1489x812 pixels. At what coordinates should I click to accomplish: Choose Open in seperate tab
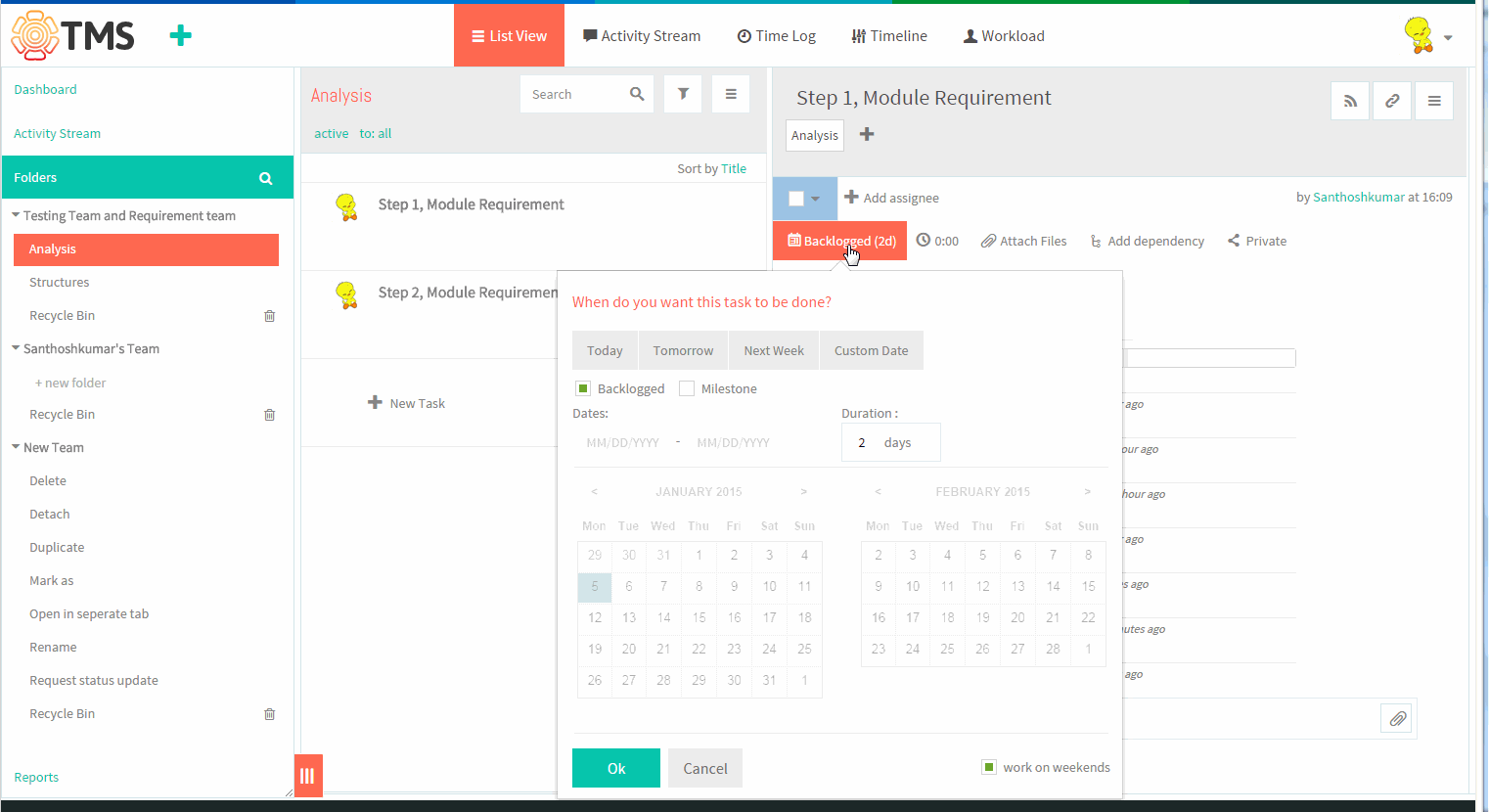pyautogui.click(x=89, y=613)
